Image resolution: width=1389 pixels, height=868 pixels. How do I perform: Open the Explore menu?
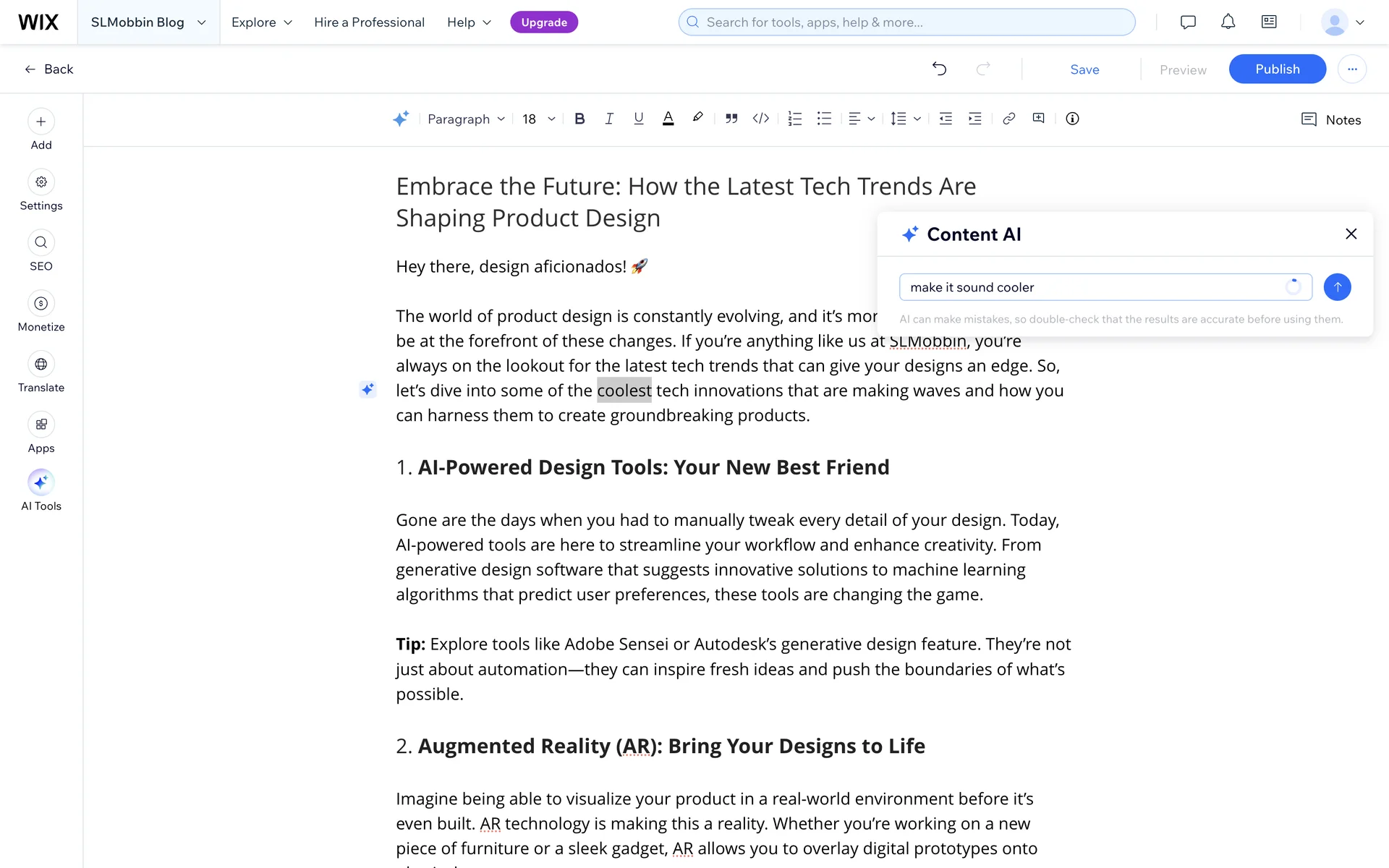[261, 22]
